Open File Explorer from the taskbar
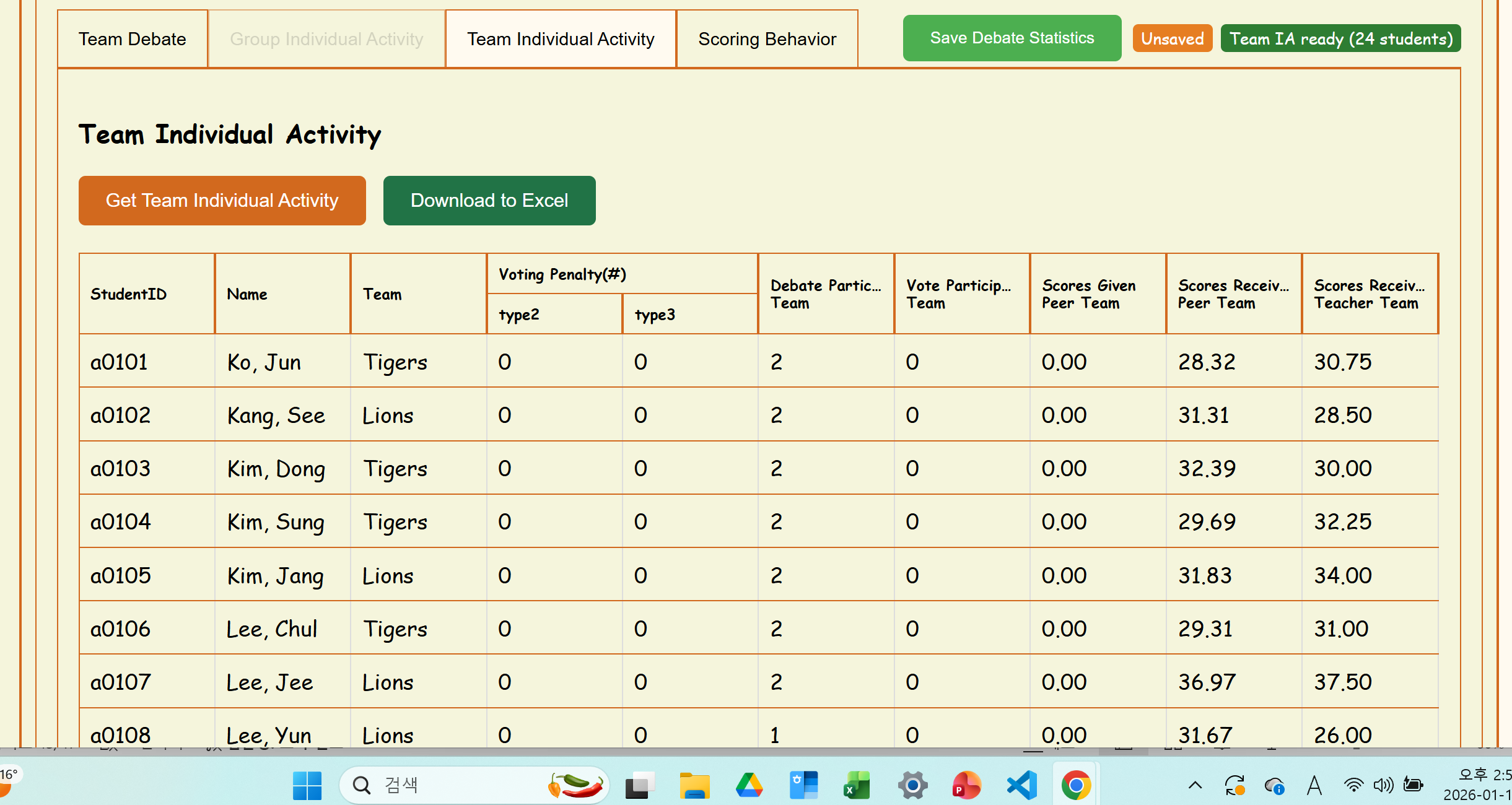The height and width of the screenshot is (805, 1512). [694, 785]
